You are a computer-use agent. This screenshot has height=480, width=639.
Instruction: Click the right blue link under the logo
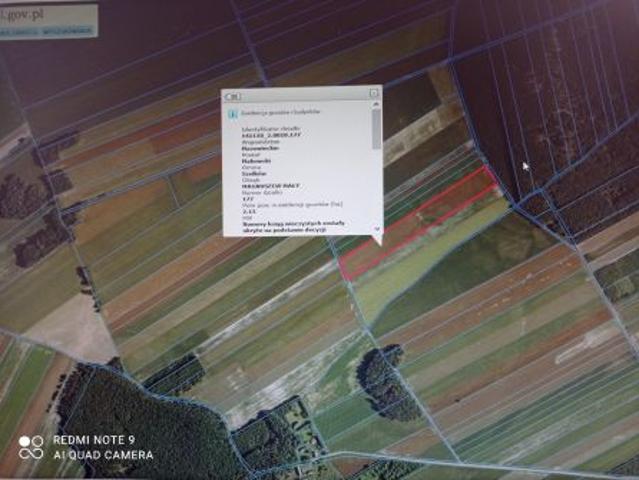coord(68,31)
